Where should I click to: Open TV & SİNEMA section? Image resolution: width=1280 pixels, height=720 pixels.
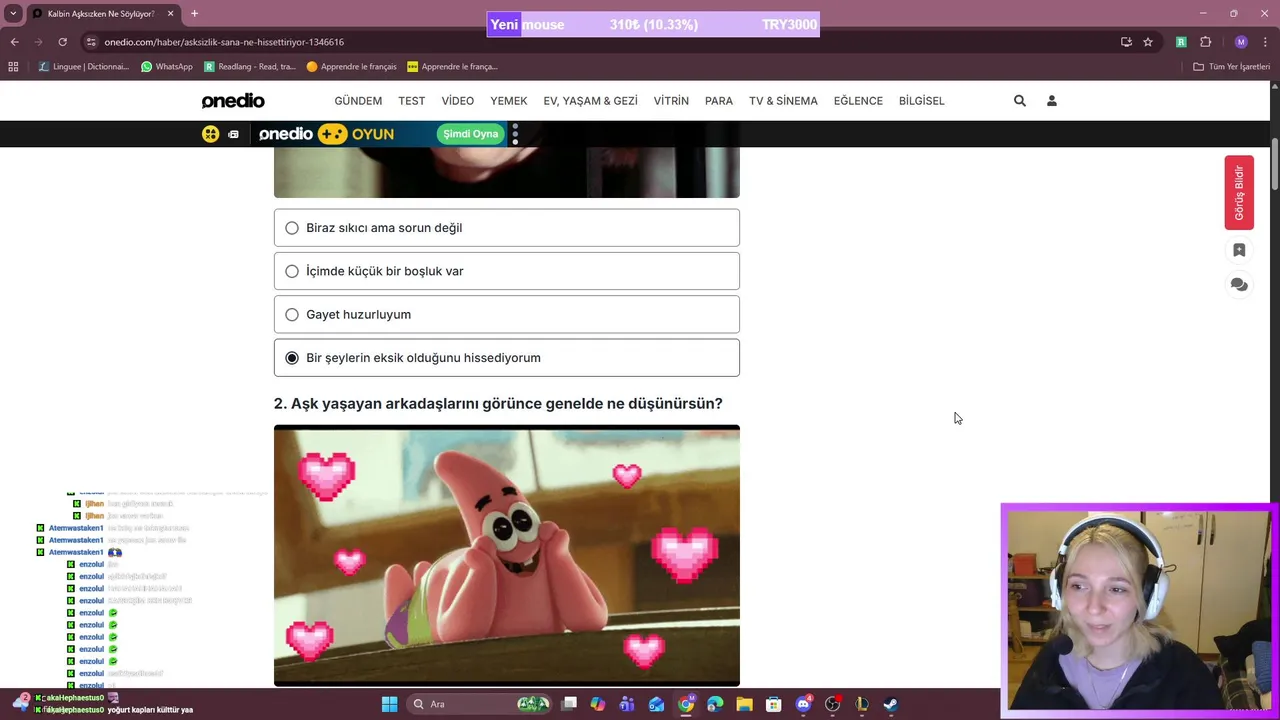(x=783, y=101)
